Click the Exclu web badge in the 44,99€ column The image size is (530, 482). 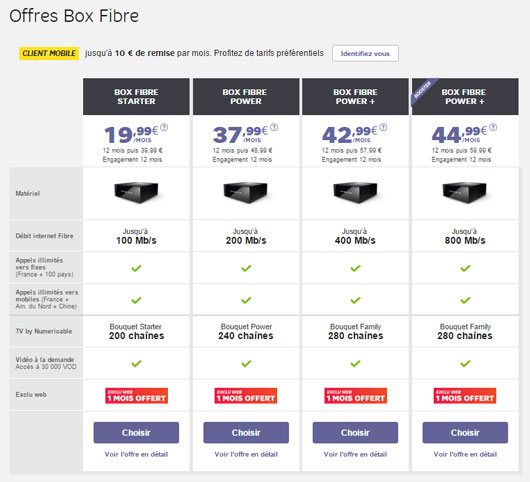pos(465,396)
